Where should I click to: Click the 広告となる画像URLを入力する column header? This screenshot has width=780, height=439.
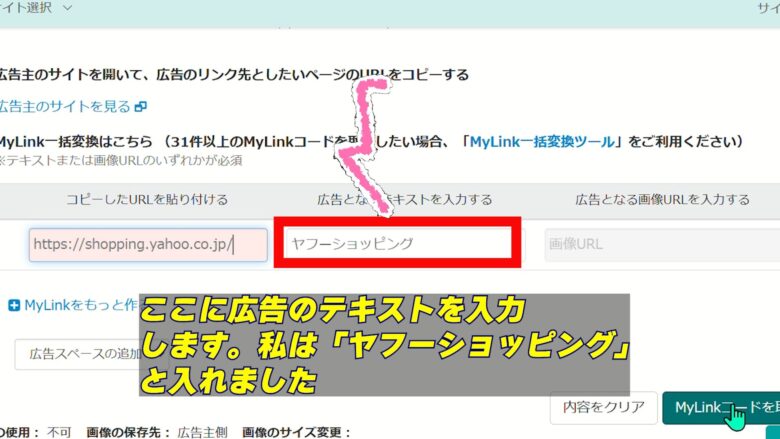pyautogui.click(x=662, y=199)
